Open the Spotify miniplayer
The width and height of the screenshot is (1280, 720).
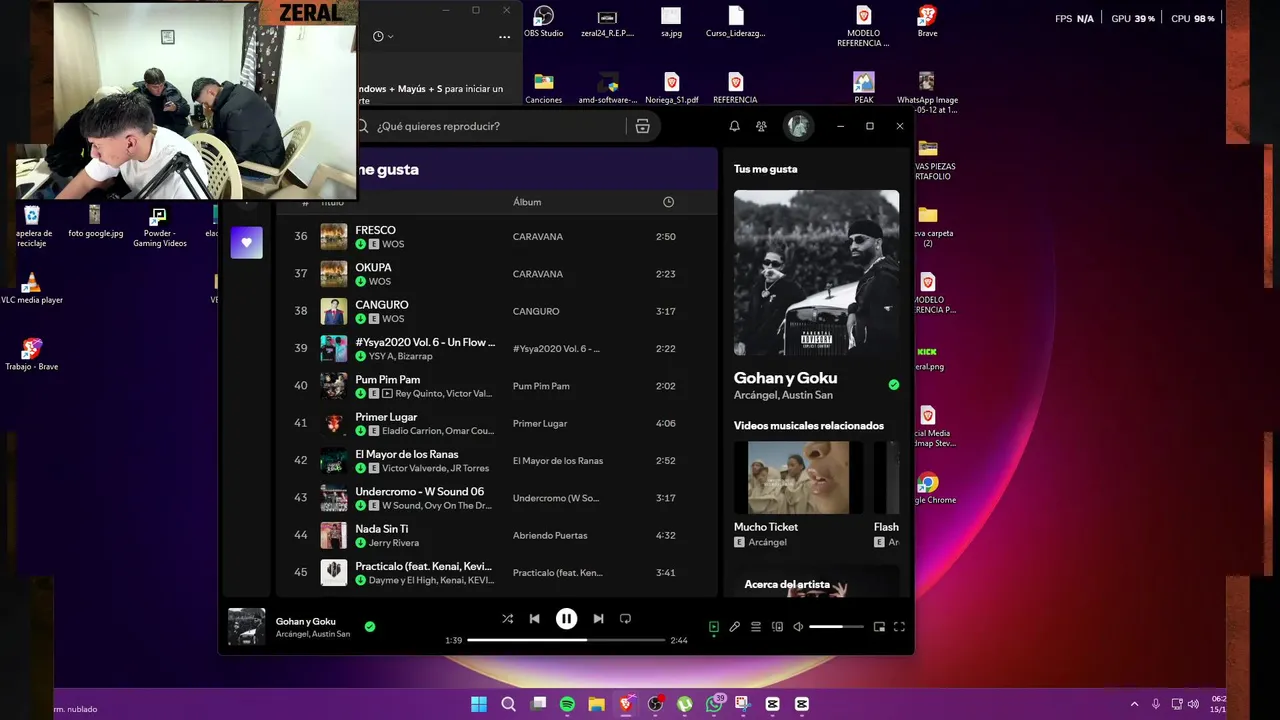pyautogui.click(x=879, y=627)
